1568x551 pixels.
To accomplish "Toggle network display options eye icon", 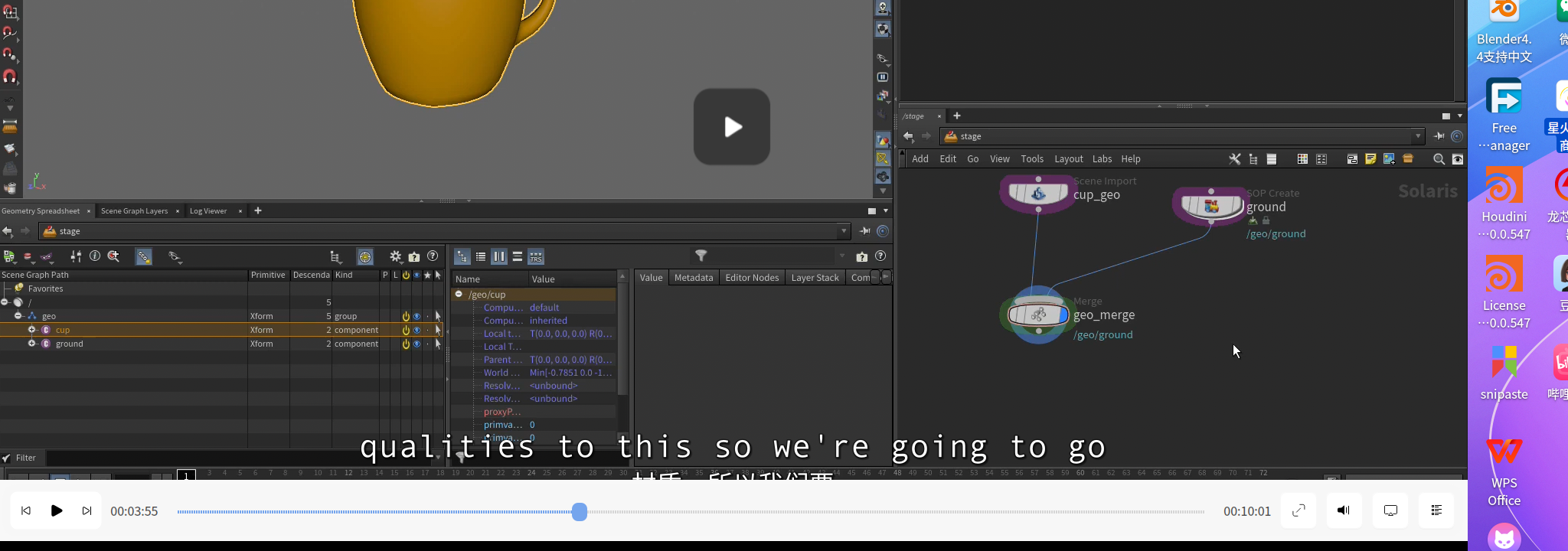I will point(1458,159).
